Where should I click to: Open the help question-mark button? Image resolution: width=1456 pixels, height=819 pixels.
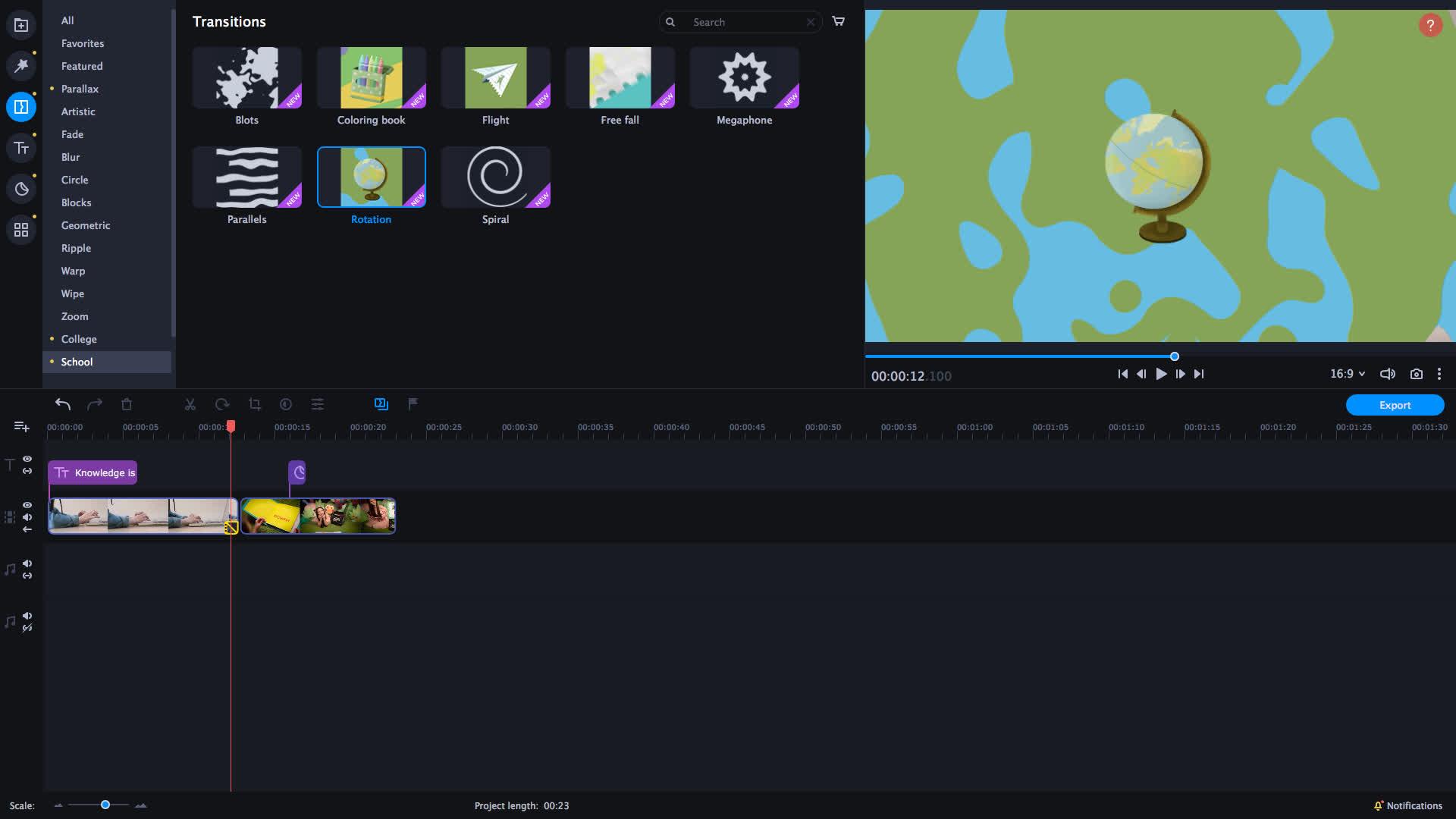[x=1430, y=24]
